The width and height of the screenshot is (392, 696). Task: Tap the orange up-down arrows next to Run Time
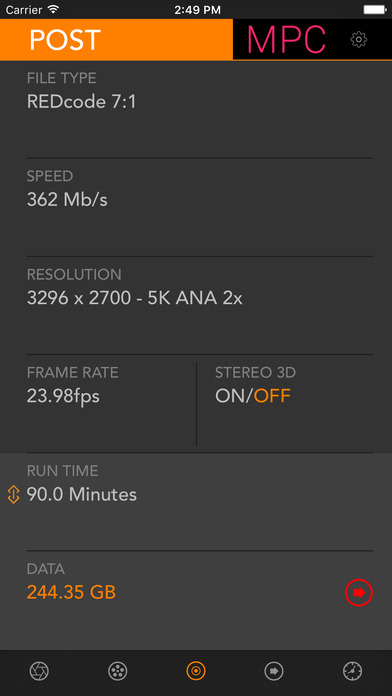coord(14,494)
